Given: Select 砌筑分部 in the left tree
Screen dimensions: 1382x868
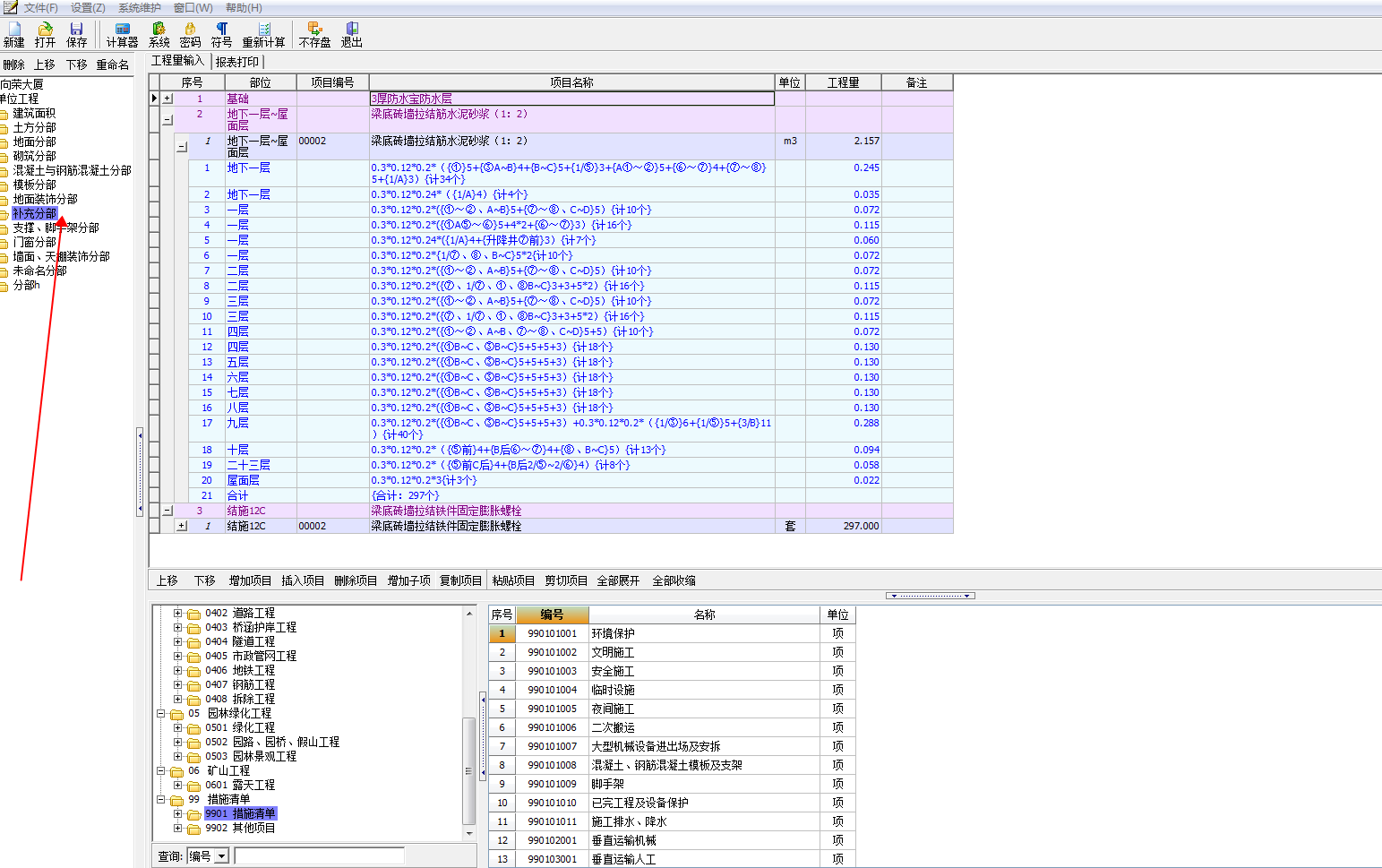Looking at the screenshot, I should point(34,156).
